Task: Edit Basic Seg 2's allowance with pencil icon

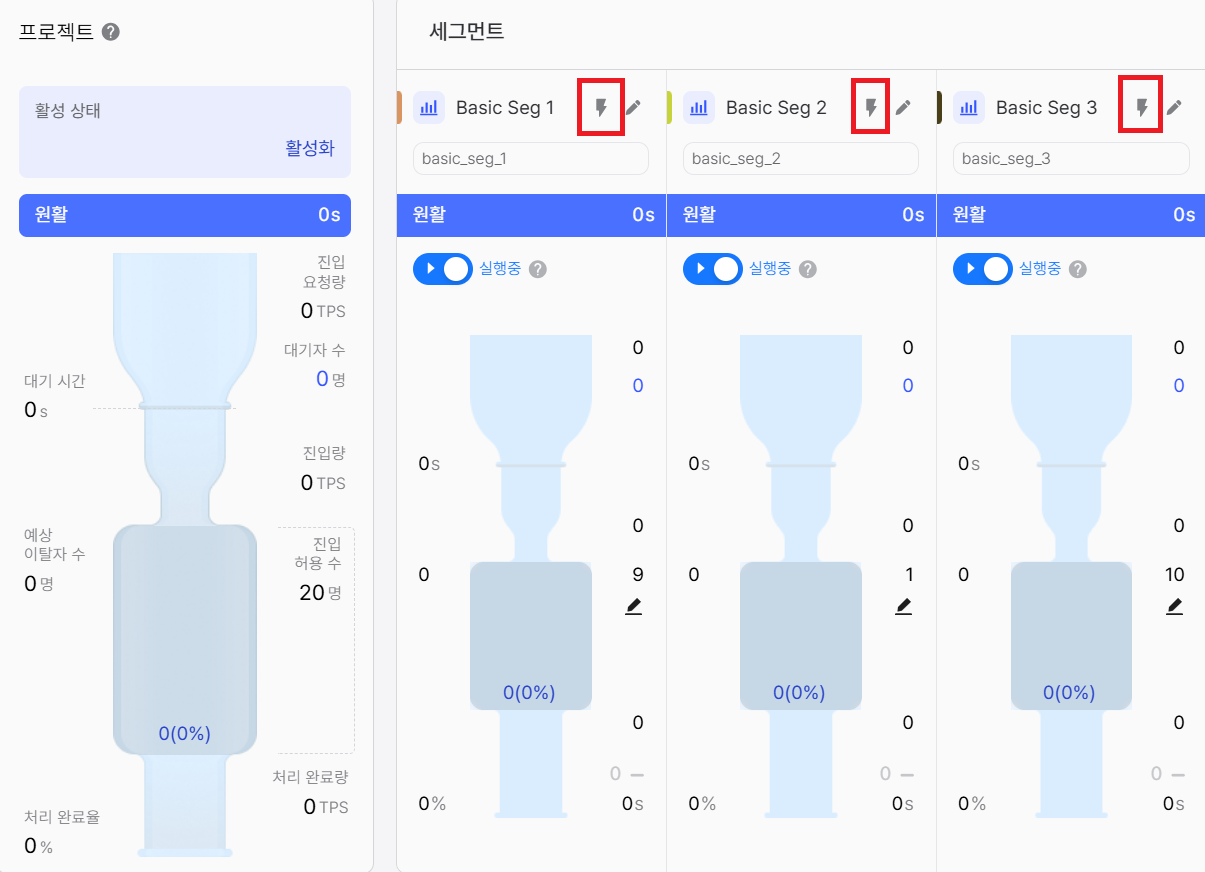Action: click(x=903, y=605)
